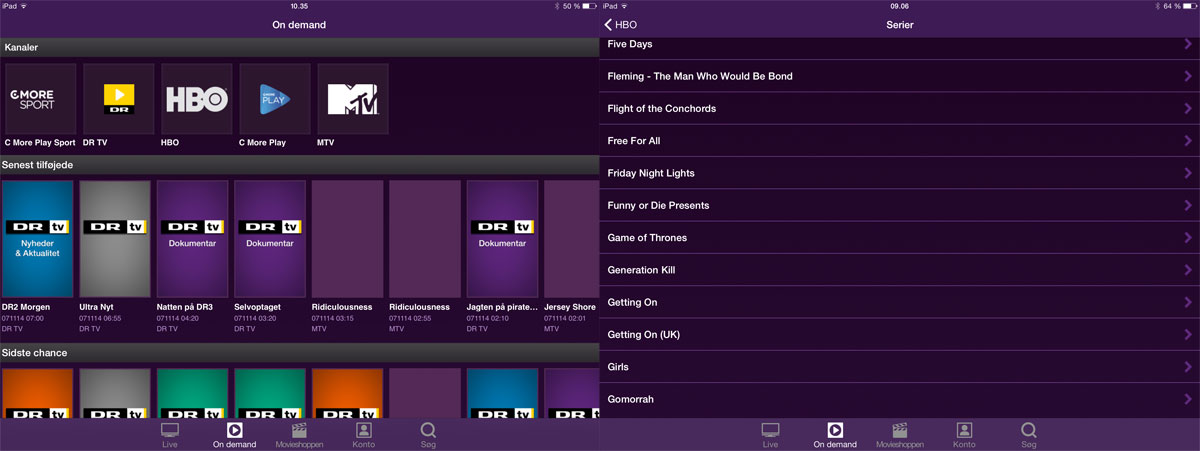Open Selvoptaget thumbnail
Screen dimensions: 1200x451
tap(270, 239)
